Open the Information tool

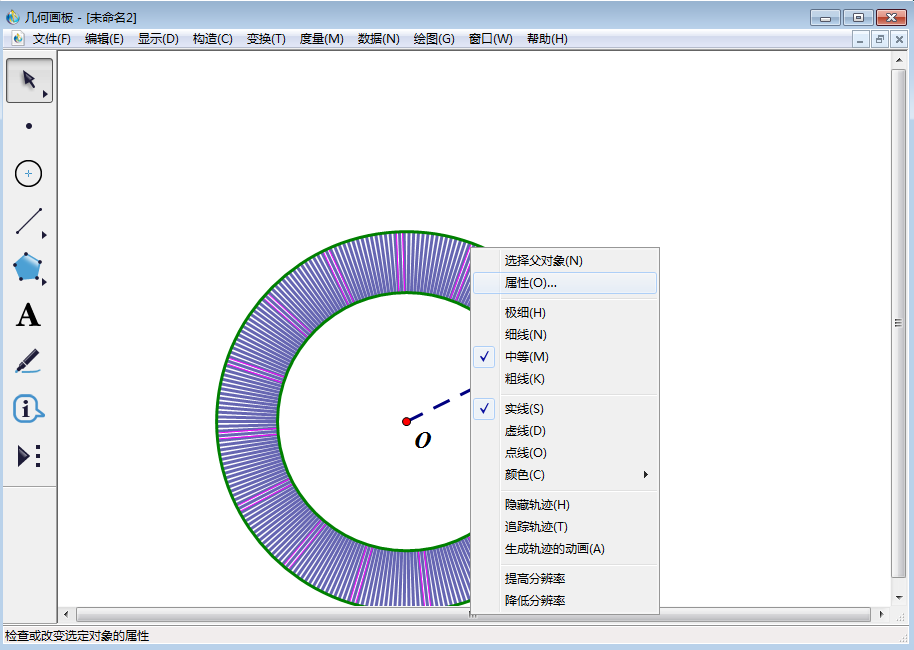coord(28,408)
